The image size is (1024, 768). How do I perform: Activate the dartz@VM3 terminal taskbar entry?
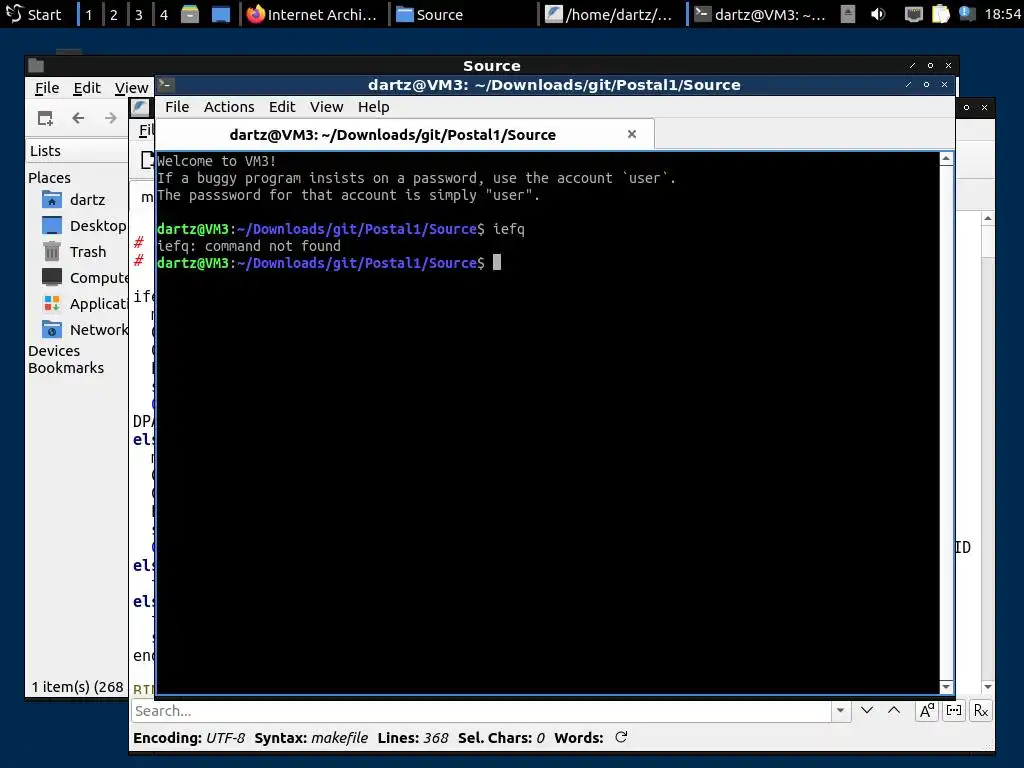761,14
